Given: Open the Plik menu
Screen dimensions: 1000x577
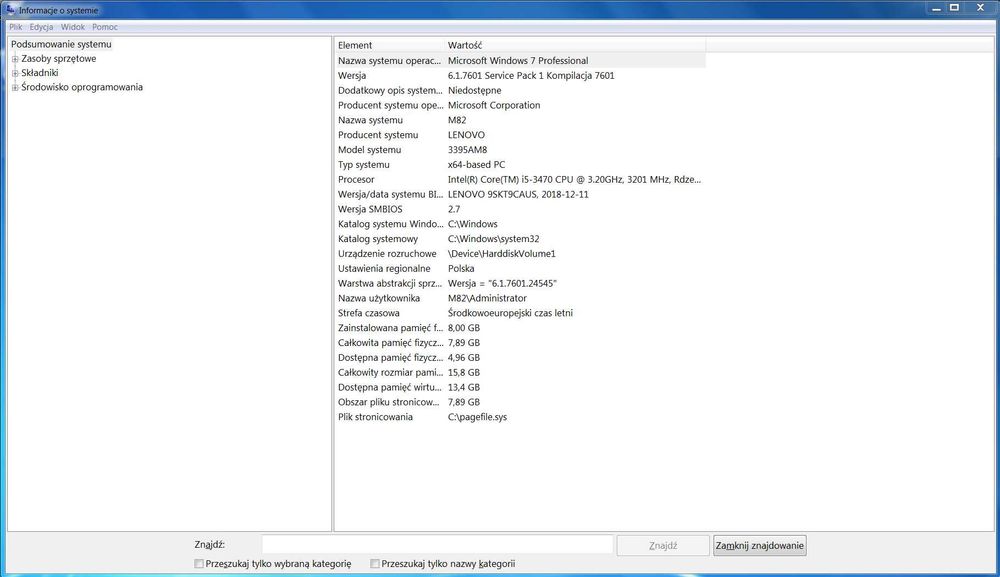Looking at the screenshot, I should [15, 27].
